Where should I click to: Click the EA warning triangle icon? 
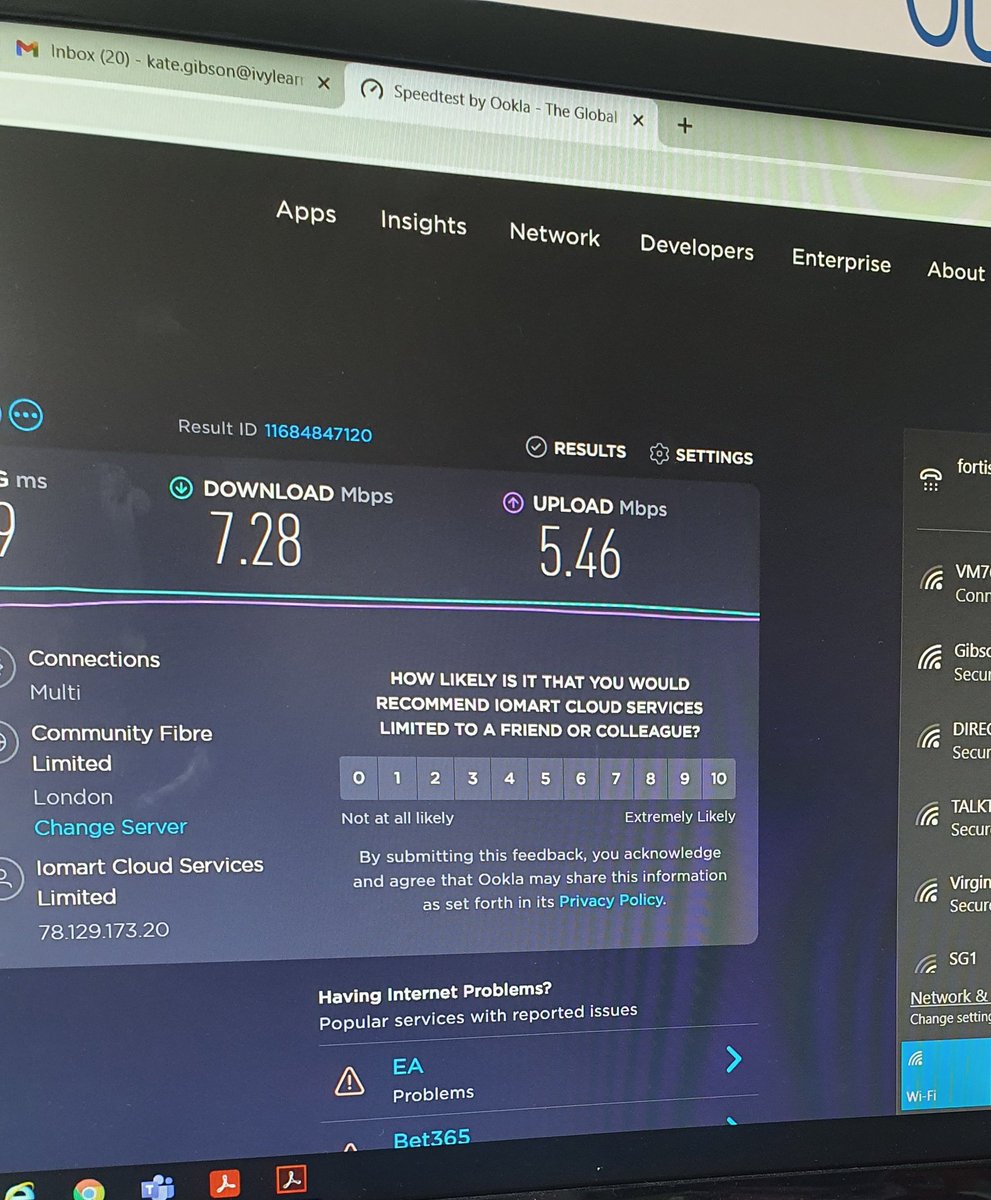click(349, 1080)
